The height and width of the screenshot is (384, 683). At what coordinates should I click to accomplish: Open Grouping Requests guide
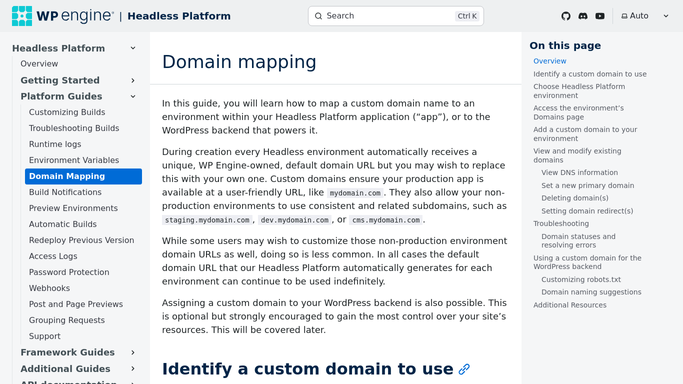point(67,320)
